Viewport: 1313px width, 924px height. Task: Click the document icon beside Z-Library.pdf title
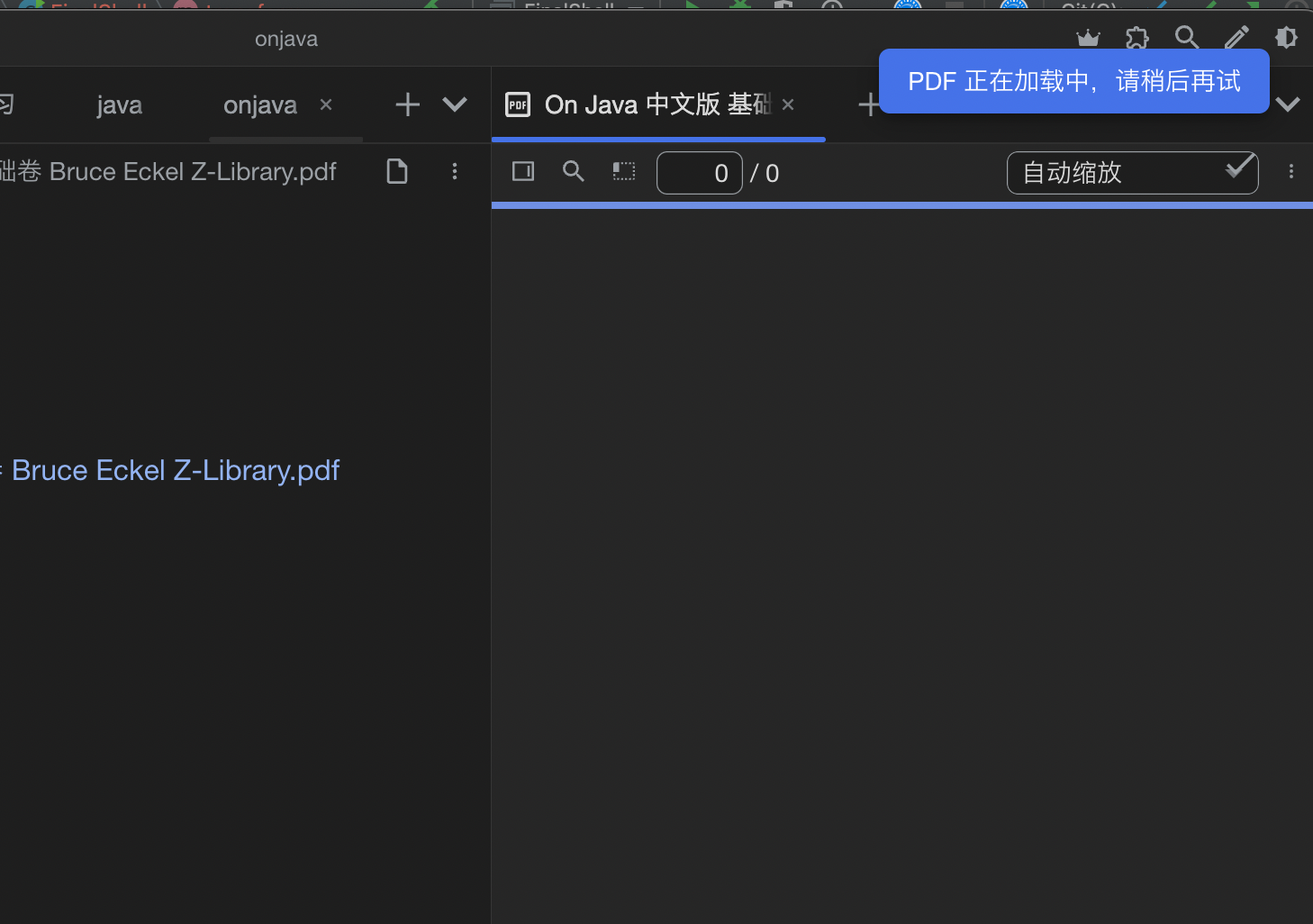(x=397, y=171)
